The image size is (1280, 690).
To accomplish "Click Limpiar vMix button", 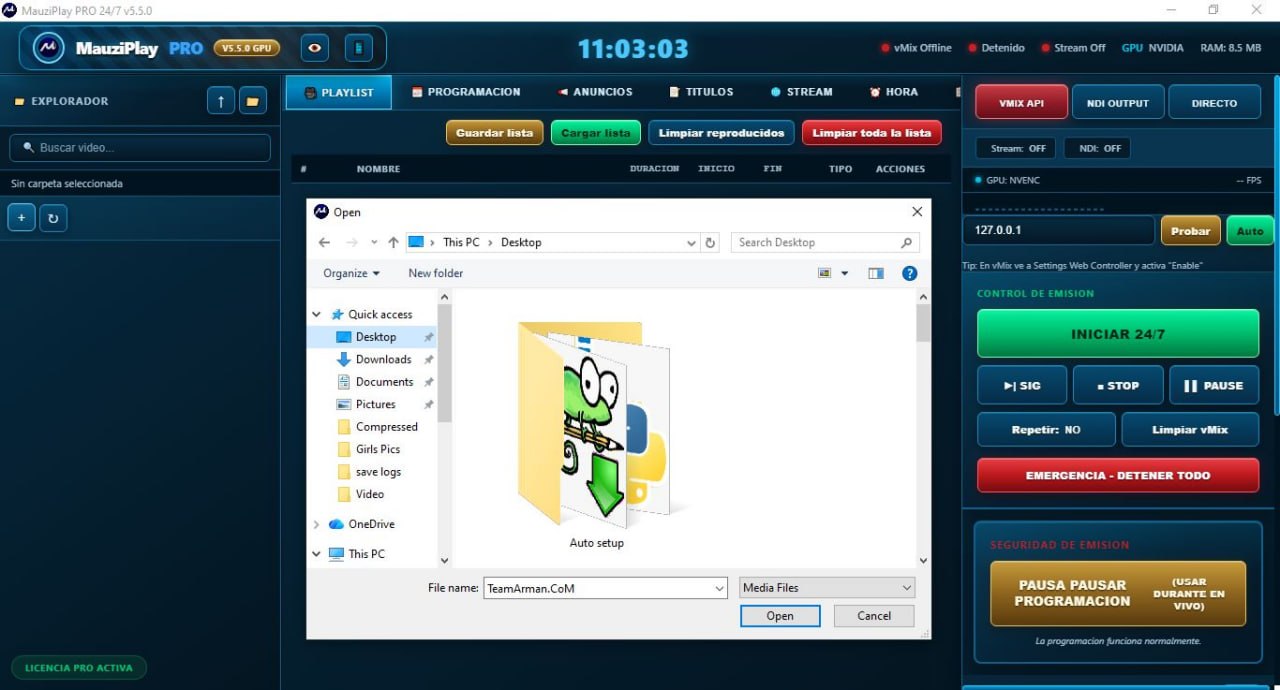I will pyautogui.click(x=1190, y=429).
